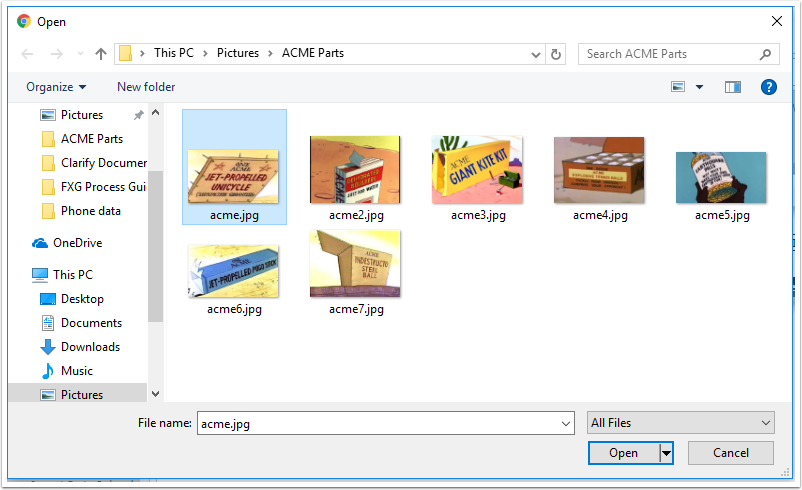Click the pin icon next to Pictures

[x=138, y=115]
